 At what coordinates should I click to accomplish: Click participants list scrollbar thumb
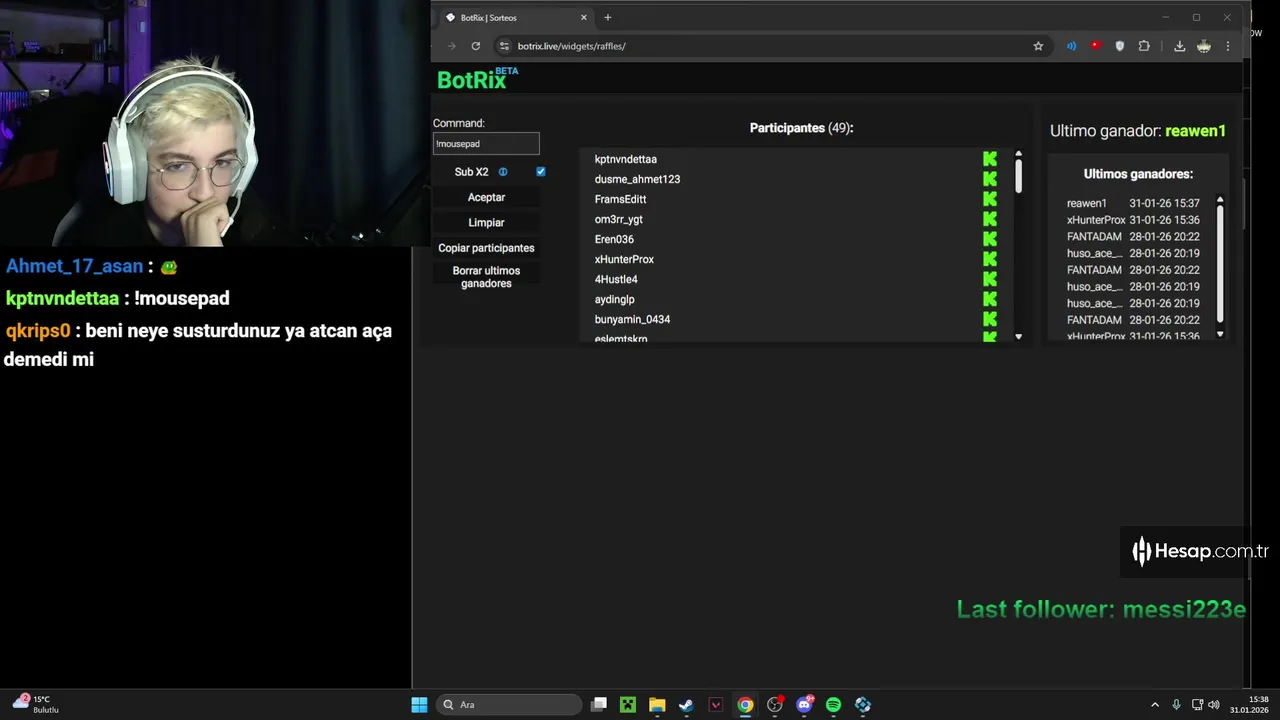1018,176
